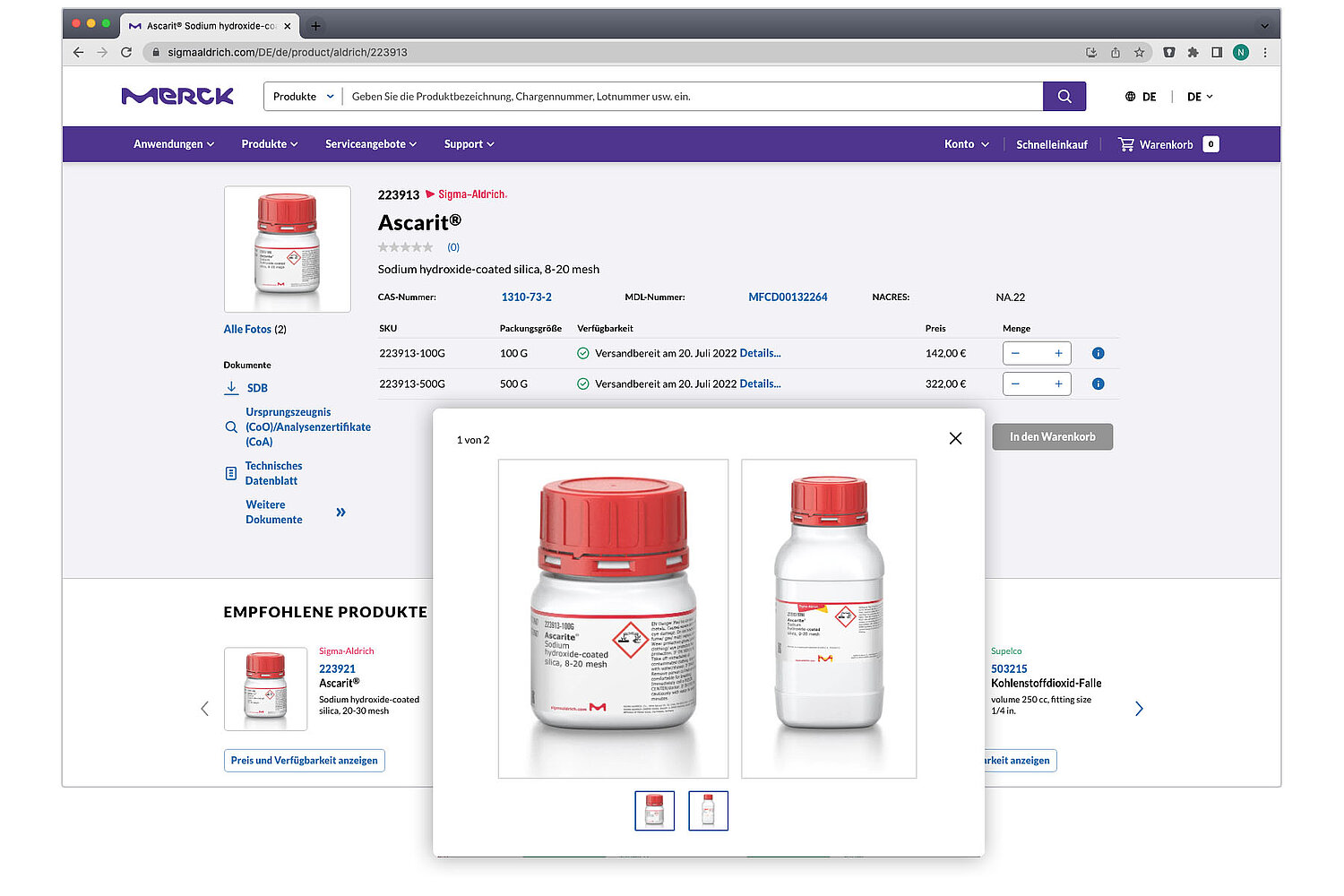Click info icon for 223913-500G row
1344x896 pixels.
1098,383
